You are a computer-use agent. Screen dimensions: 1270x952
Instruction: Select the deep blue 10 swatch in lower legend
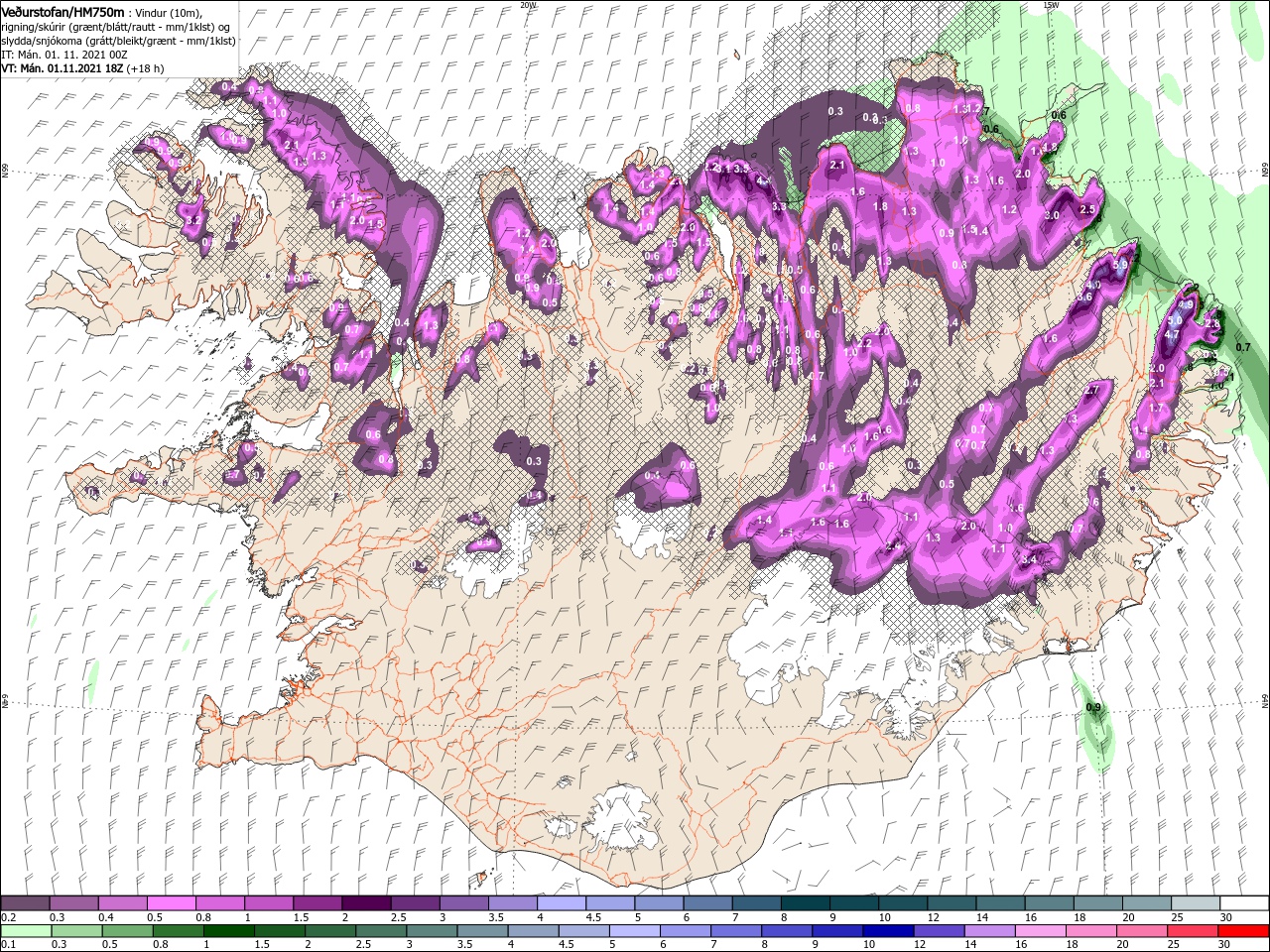tap(888, 930)
